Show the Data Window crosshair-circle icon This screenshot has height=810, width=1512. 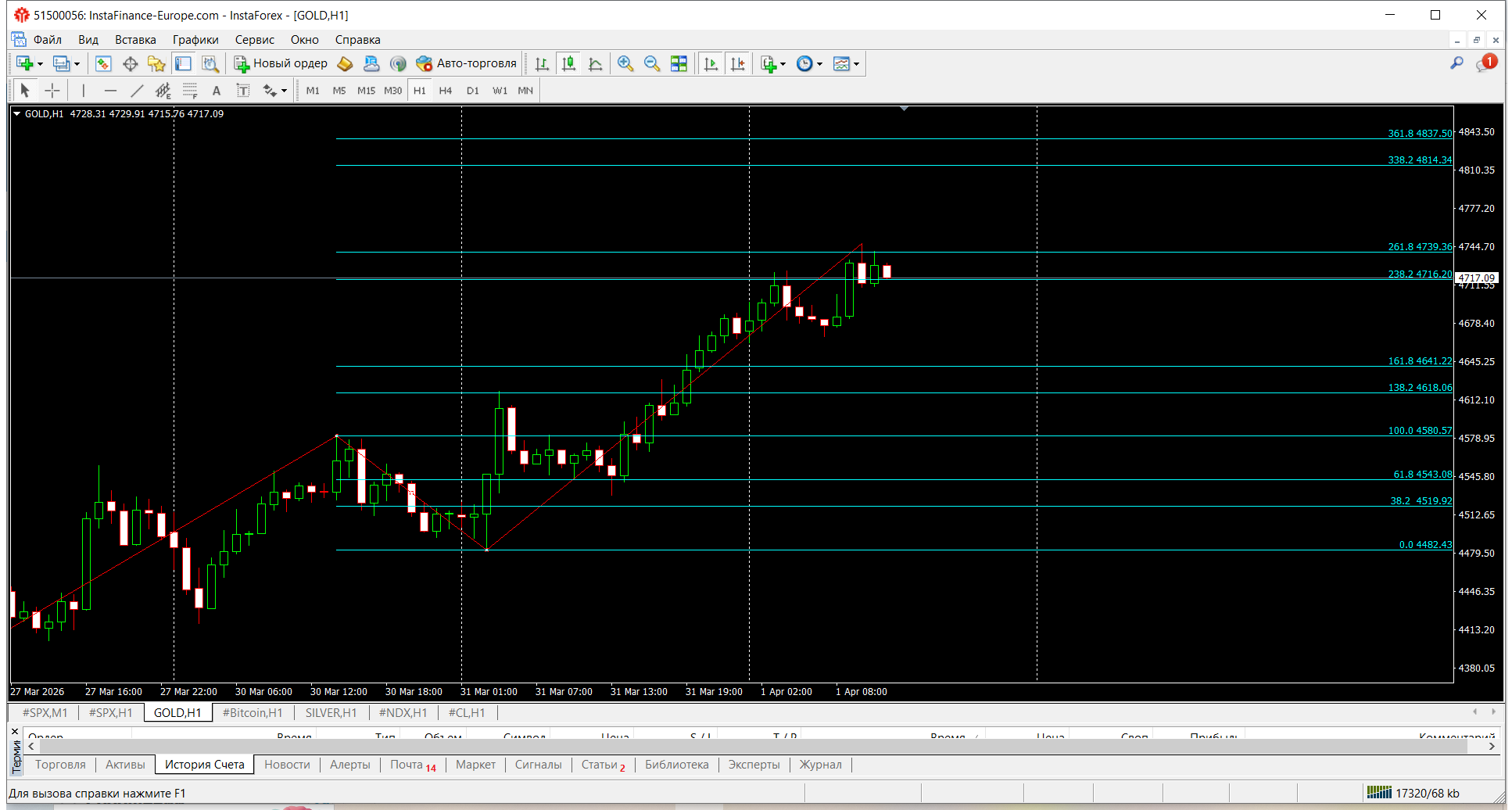coord(130,64)
